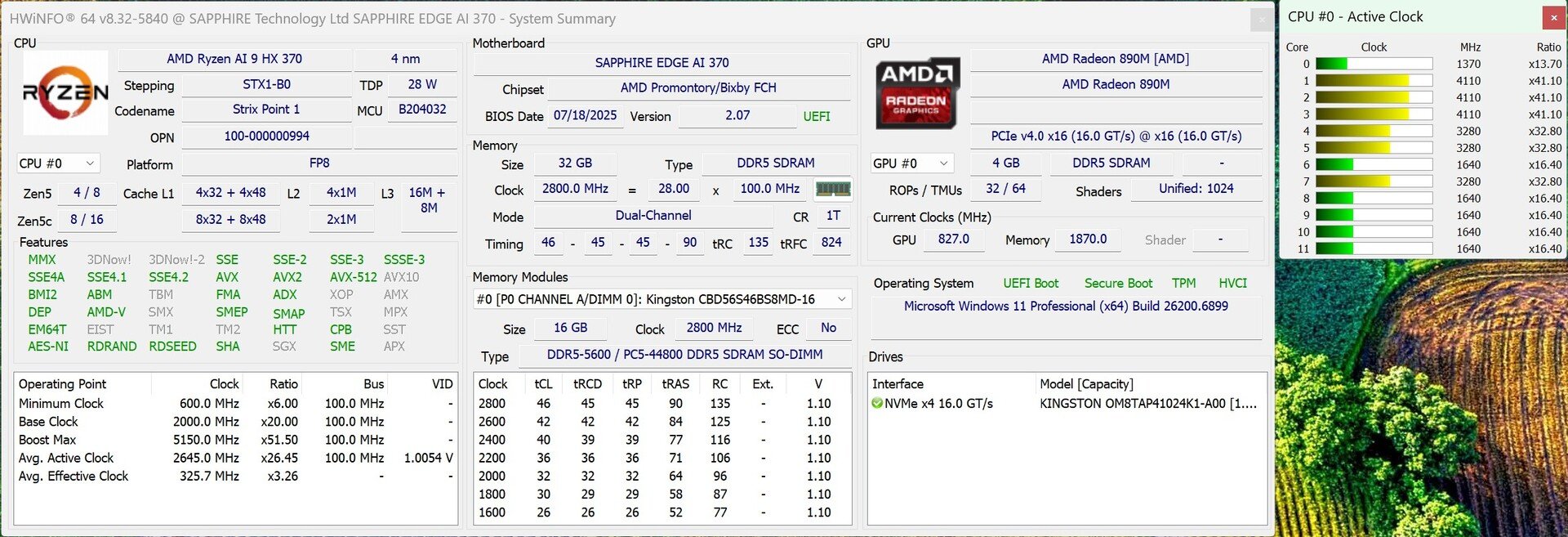Click the AMD Radeon Graphics logo
1568x537 pixels.
(918, 93)
